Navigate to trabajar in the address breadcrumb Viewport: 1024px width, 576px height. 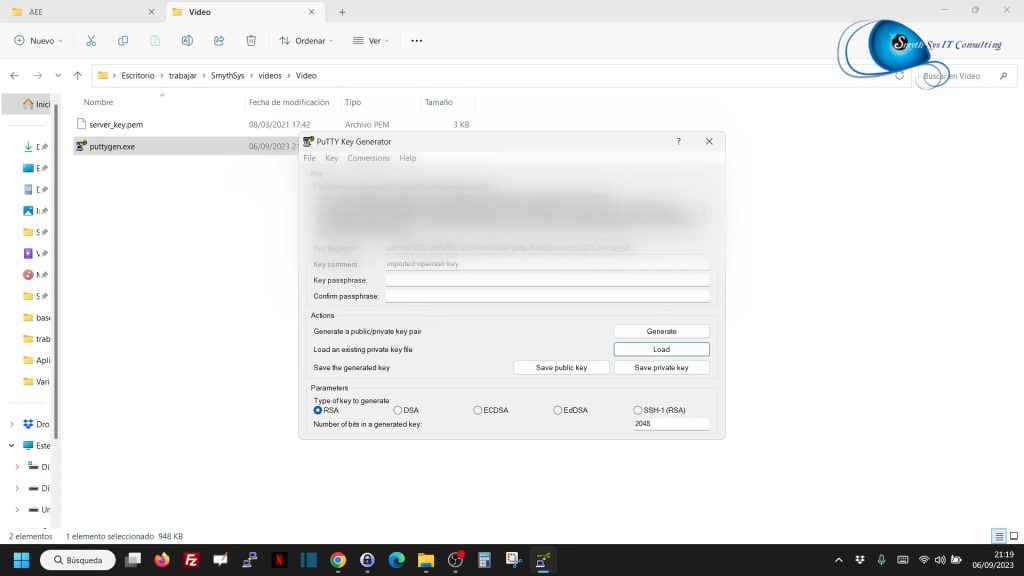pos(183,76)
